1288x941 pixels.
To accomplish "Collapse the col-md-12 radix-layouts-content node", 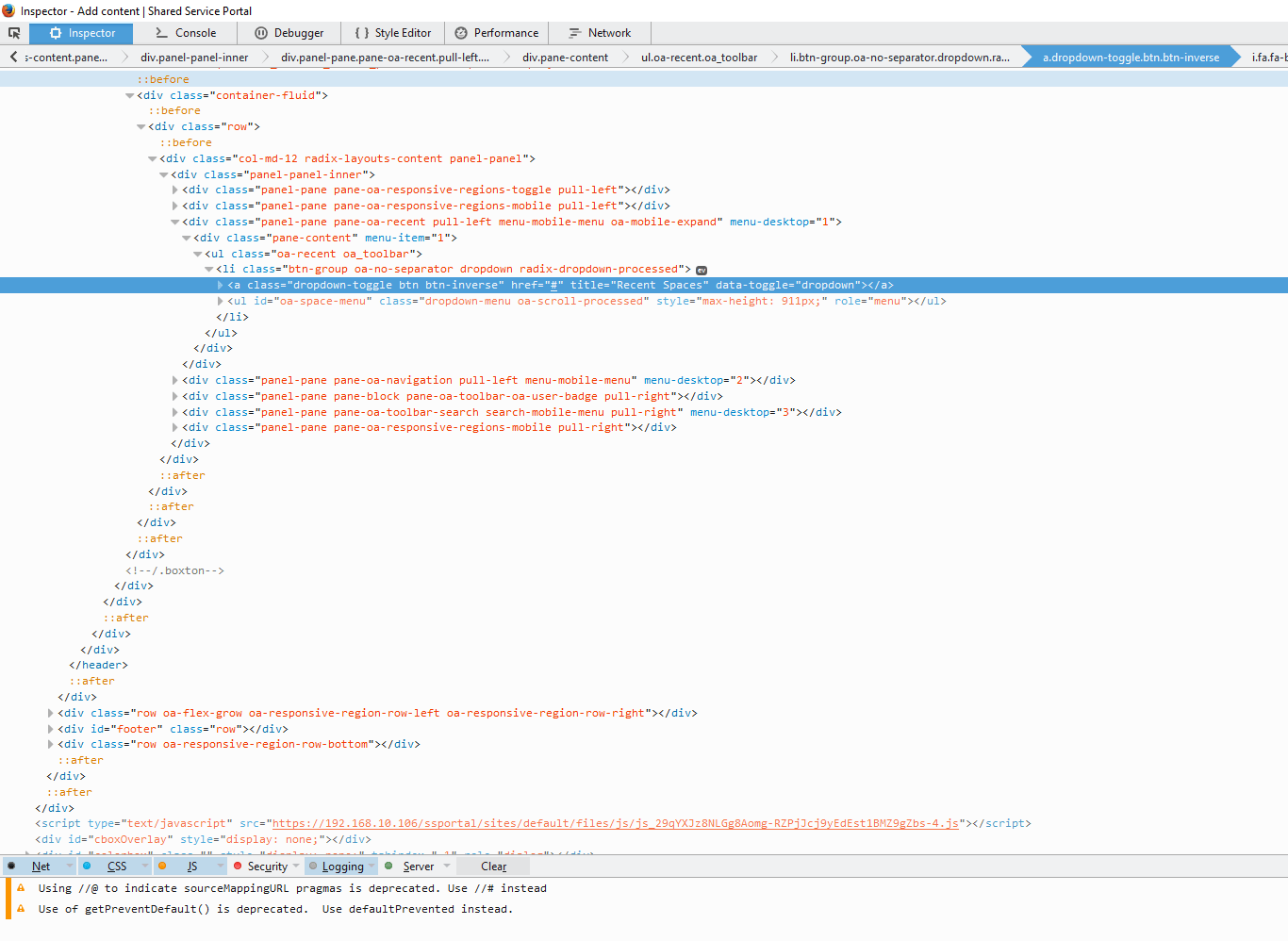I will (x=153, y=158).
